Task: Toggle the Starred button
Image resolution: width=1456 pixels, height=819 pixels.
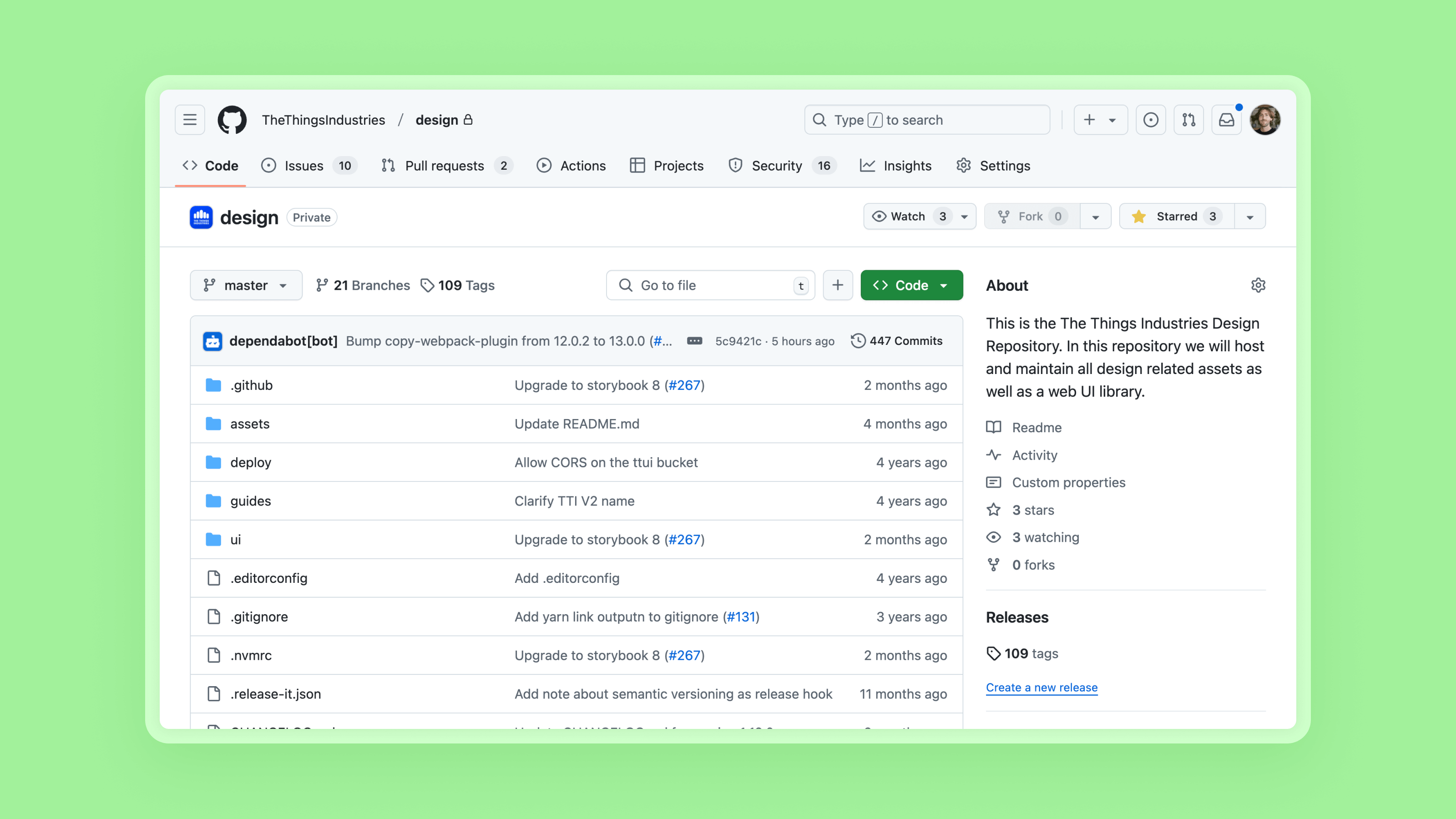Action: pos(1176,217)
